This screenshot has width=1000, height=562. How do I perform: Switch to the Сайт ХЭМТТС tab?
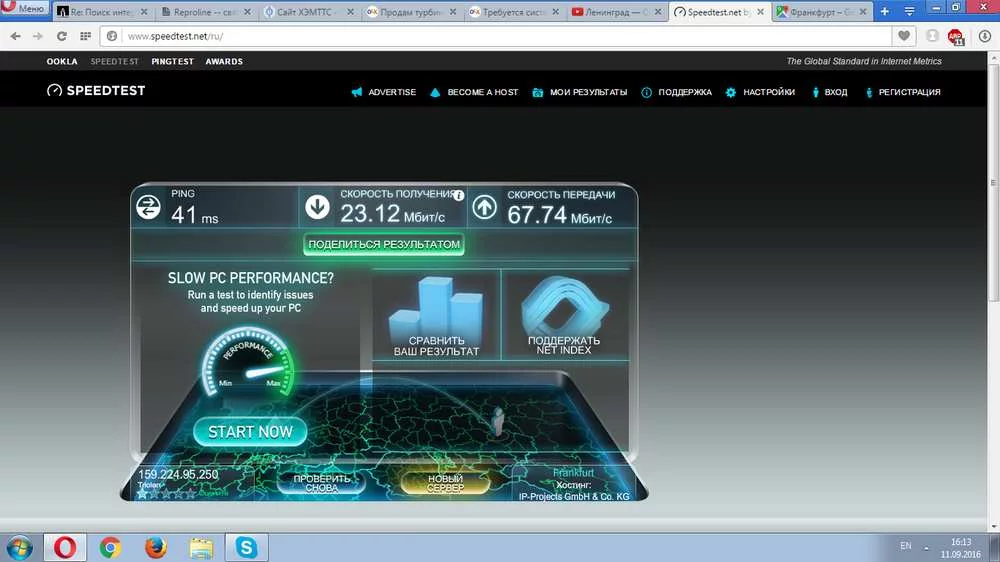click(309, 11)
